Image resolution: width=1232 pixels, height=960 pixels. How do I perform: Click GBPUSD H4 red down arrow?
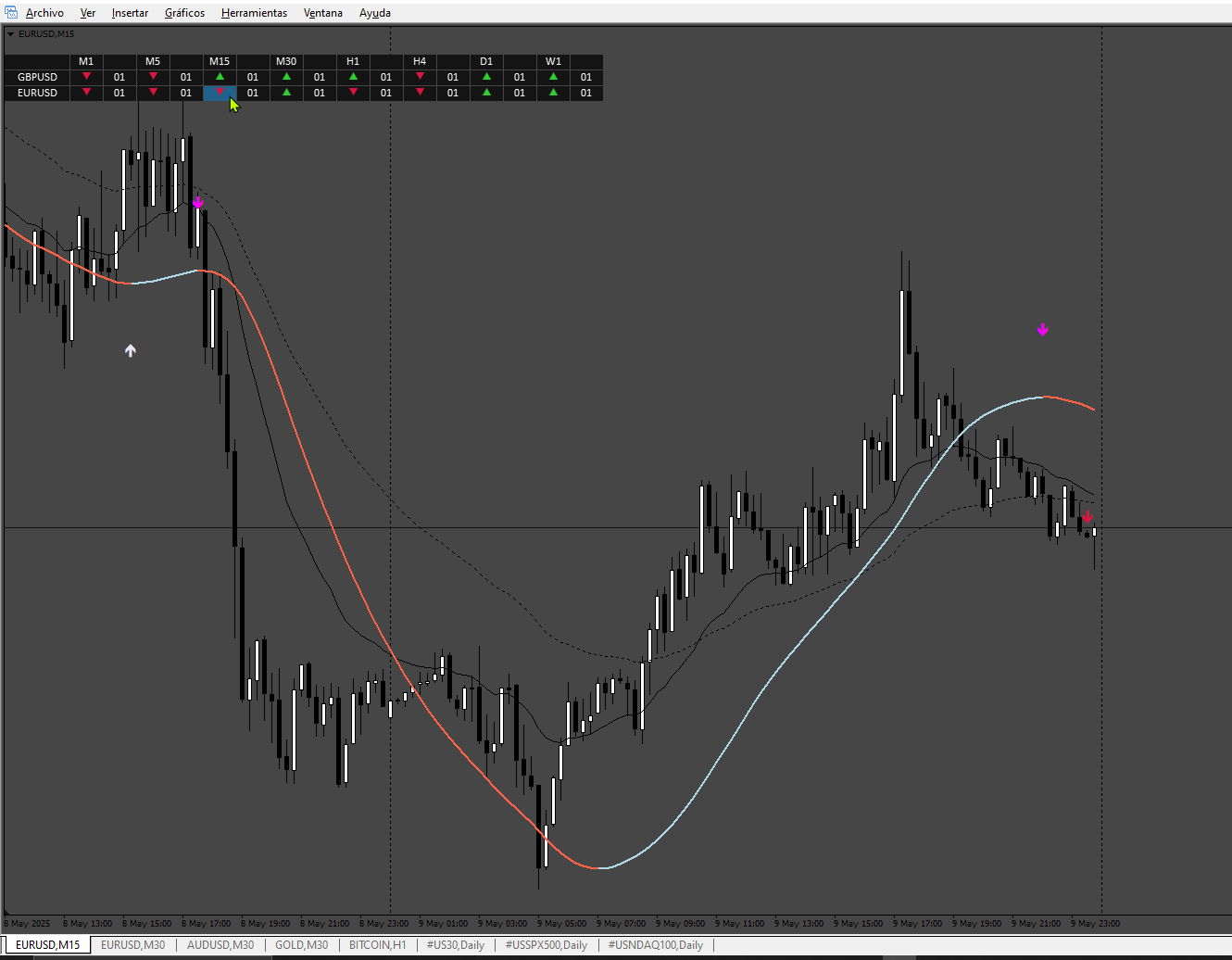coord(420,76)
